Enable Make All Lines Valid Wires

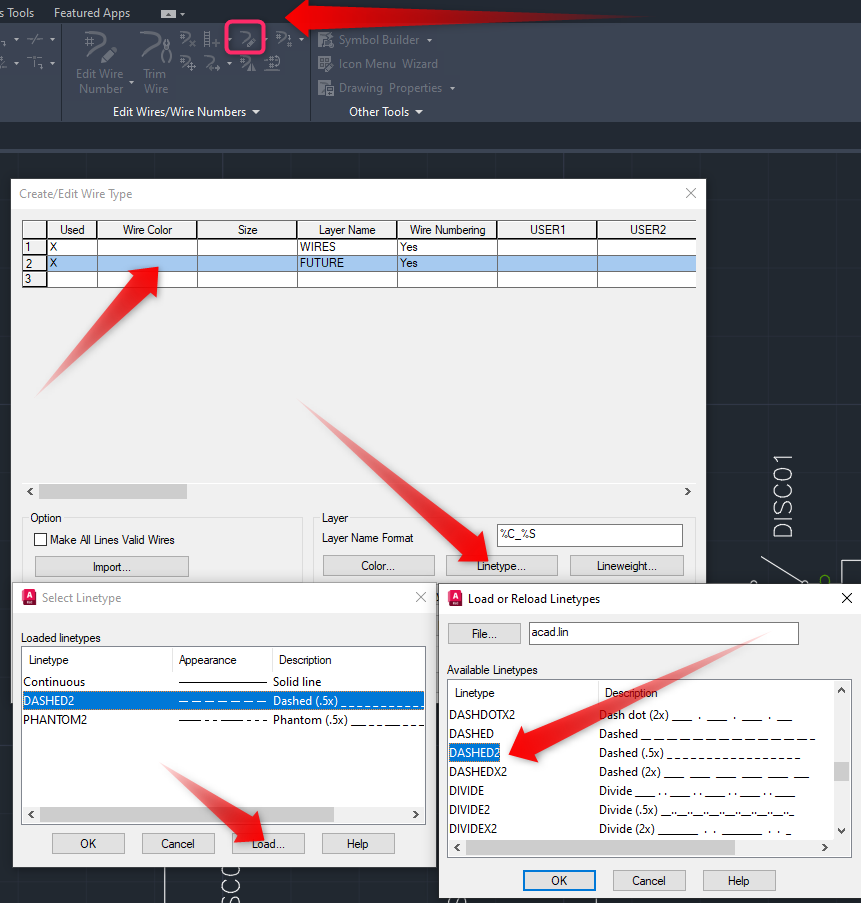(x=38, y=537)
